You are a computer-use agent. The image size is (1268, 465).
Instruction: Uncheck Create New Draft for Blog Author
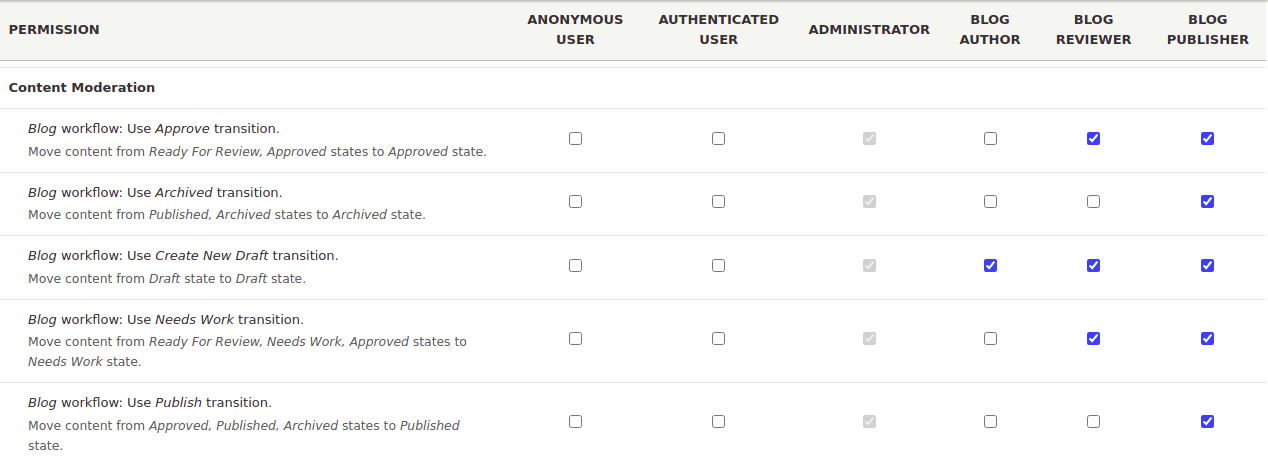pos(990,266)
